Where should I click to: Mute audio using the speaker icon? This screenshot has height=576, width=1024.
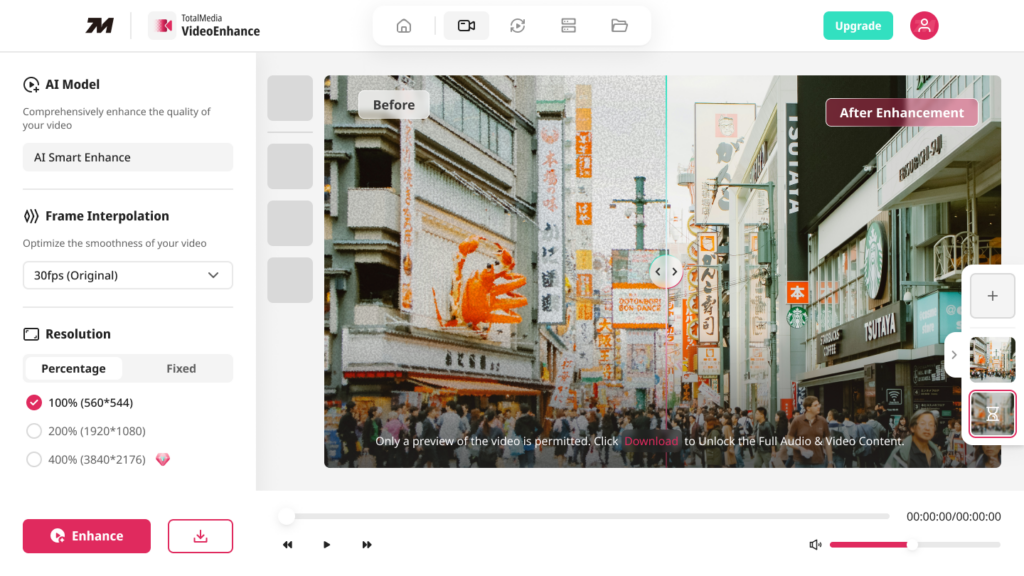coord(815,545)
